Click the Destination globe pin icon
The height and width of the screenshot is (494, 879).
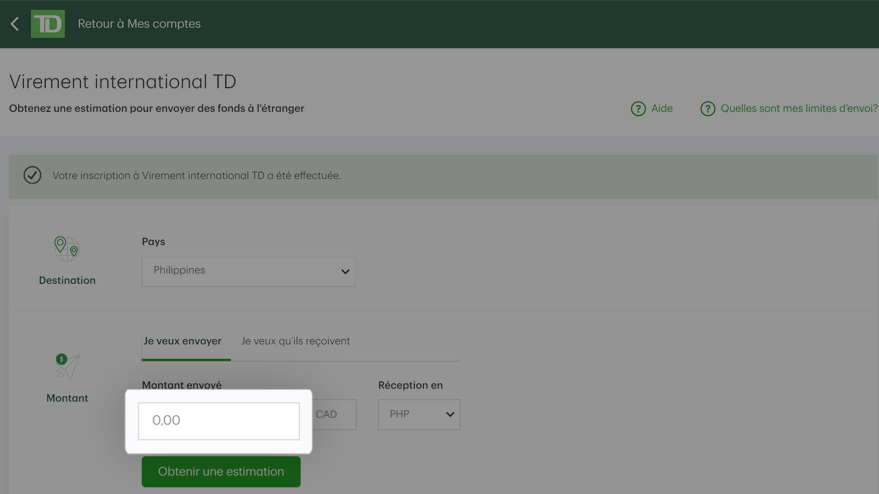(67, 248)
